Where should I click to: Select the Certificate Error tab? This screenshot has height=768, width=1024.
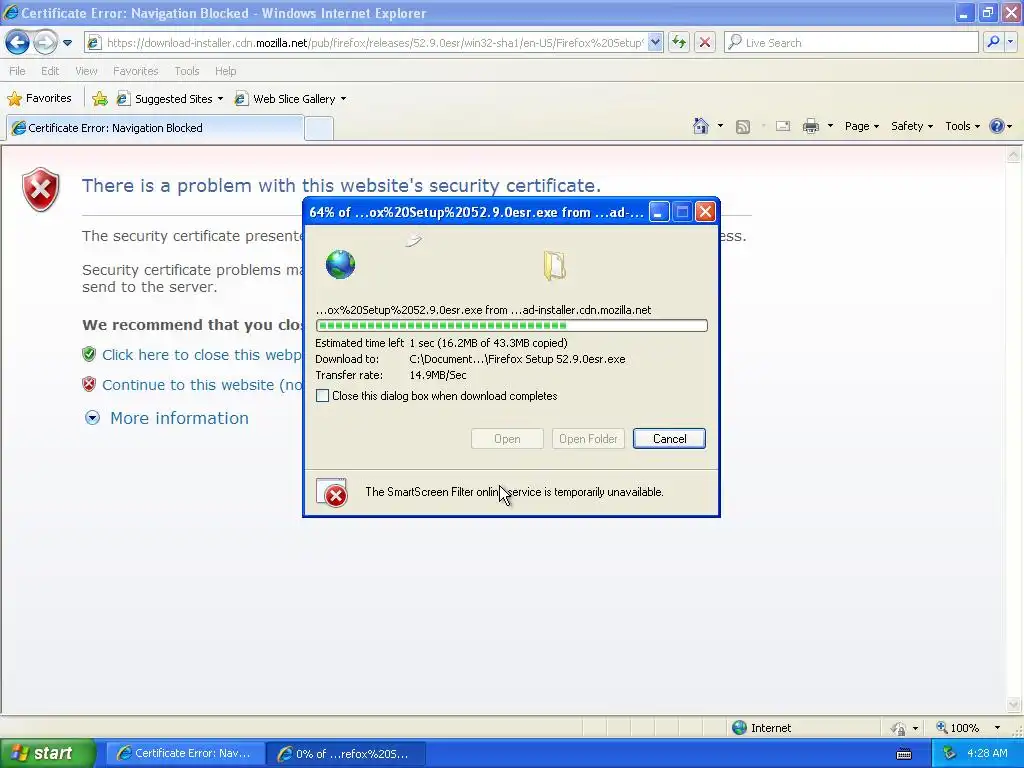click(155, 128)
